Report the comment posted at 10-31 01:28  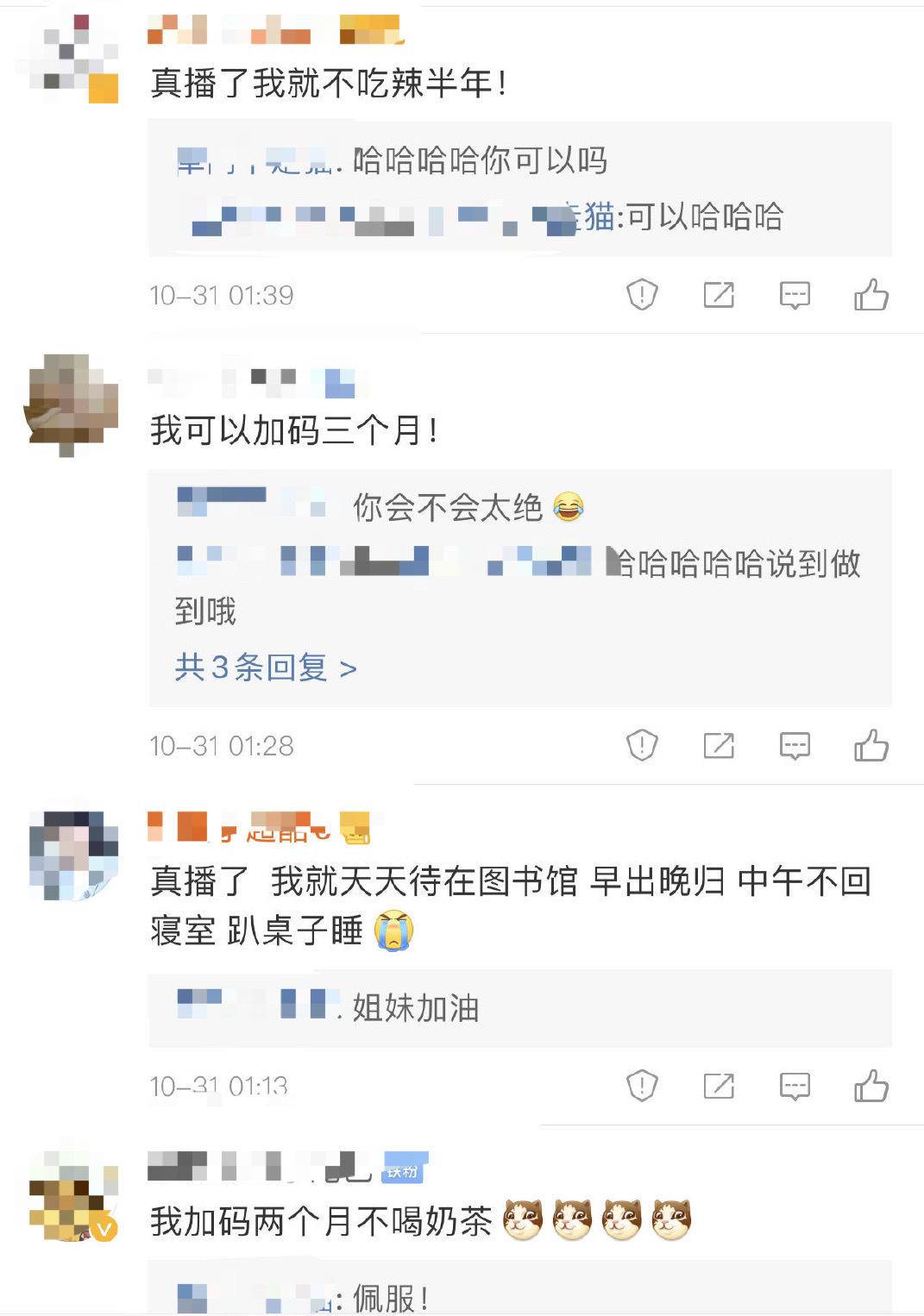[642, 745]
